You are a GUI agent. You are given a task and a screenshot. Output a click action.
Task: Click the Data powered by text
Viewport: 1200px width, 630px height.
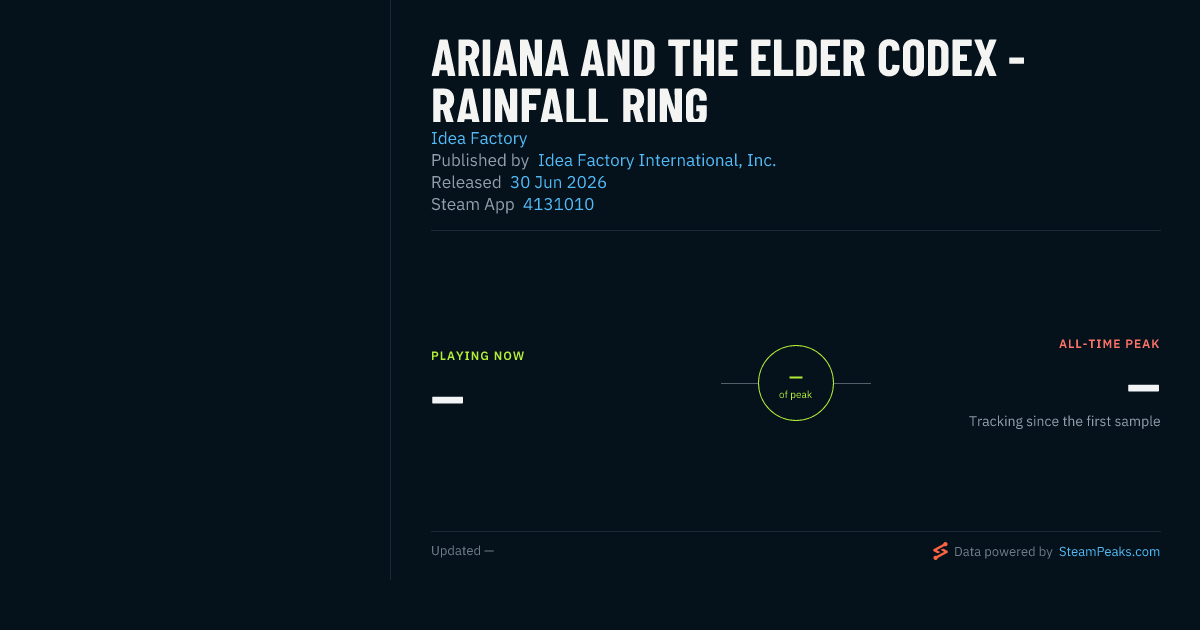[1003, 551]
